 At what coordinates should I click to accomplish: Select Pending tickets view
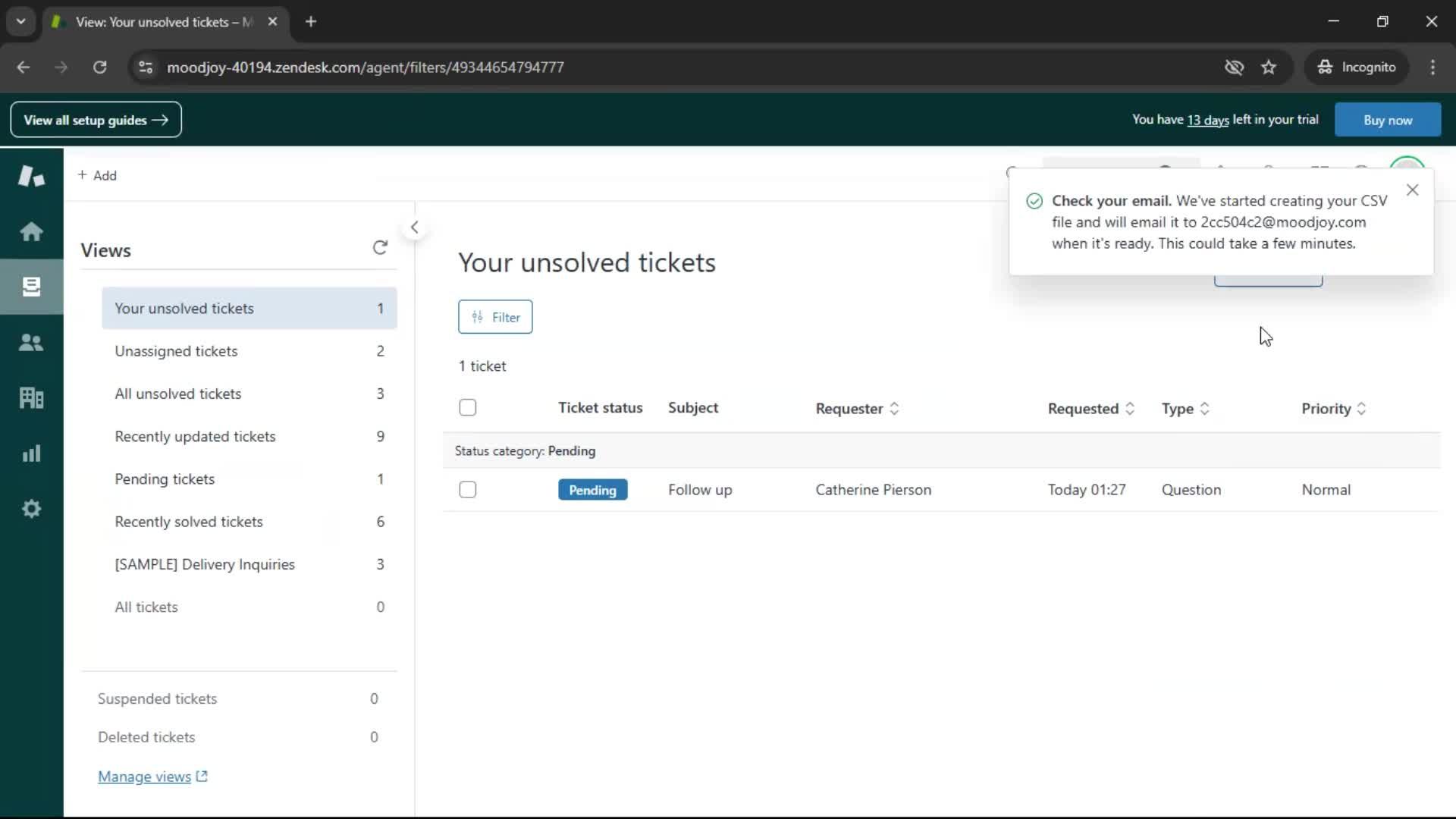(x=249, y=479)
